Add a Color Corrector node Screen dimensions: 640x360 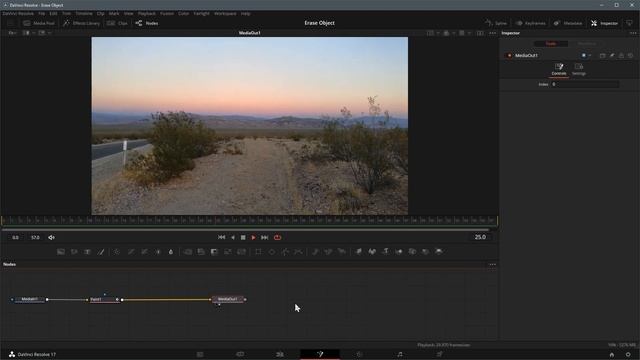click(117, 252)
